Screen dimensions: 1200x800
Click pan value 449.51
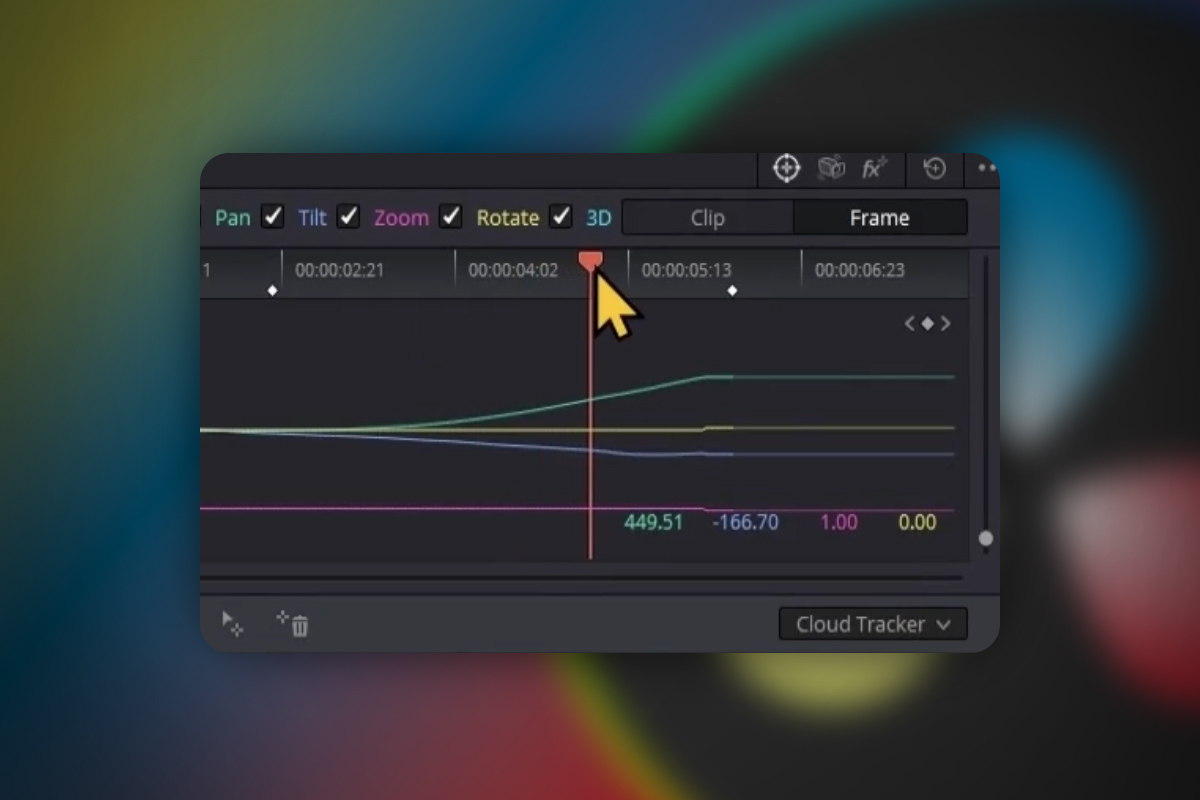[x=653, y=522]
